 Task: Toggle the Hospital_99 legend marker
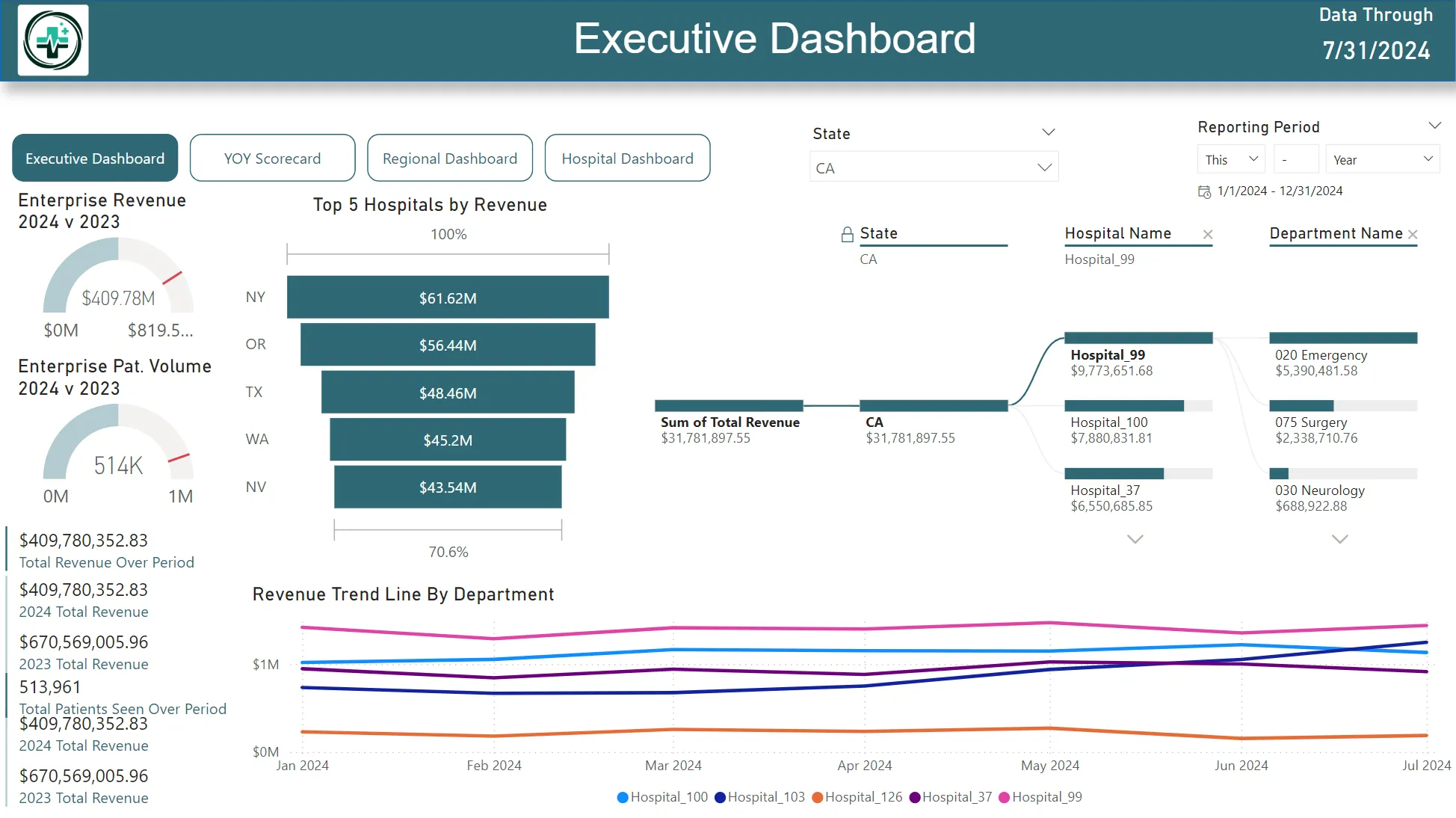pos(1004,798)
